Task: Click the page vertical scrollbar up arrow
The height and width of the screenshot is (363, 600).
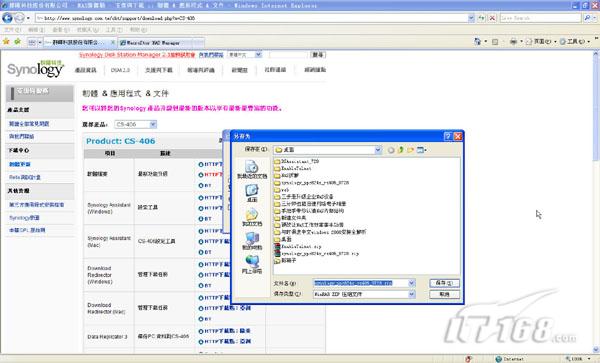Action: [596, 54]
